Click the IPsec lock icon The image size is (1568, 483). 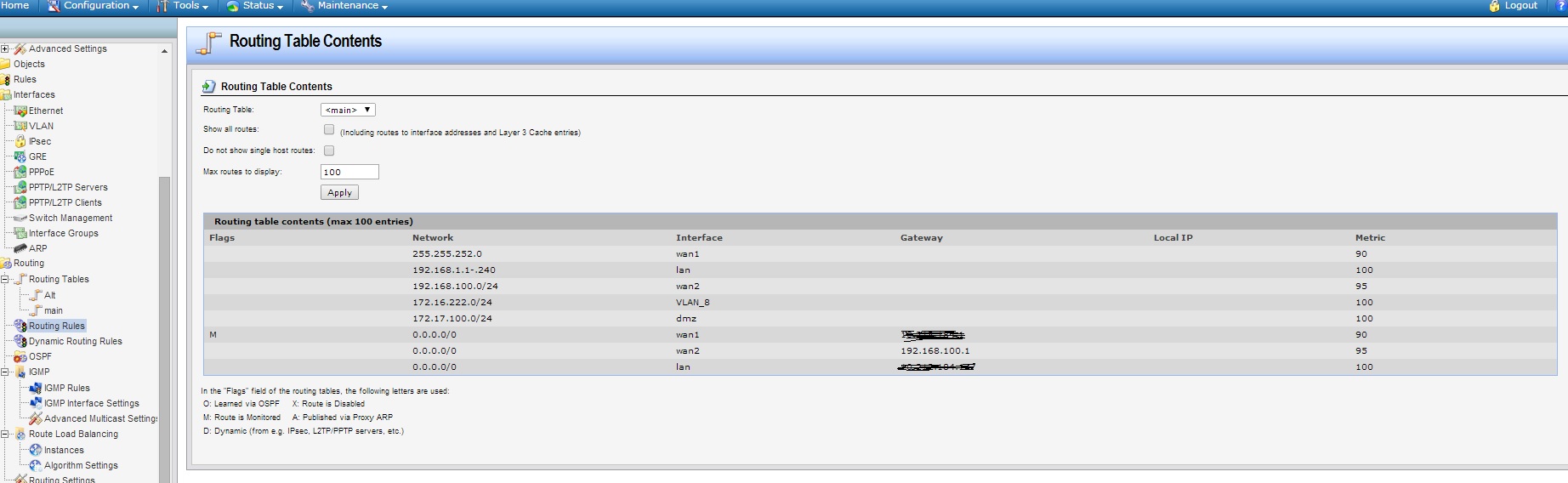point(20,141)
